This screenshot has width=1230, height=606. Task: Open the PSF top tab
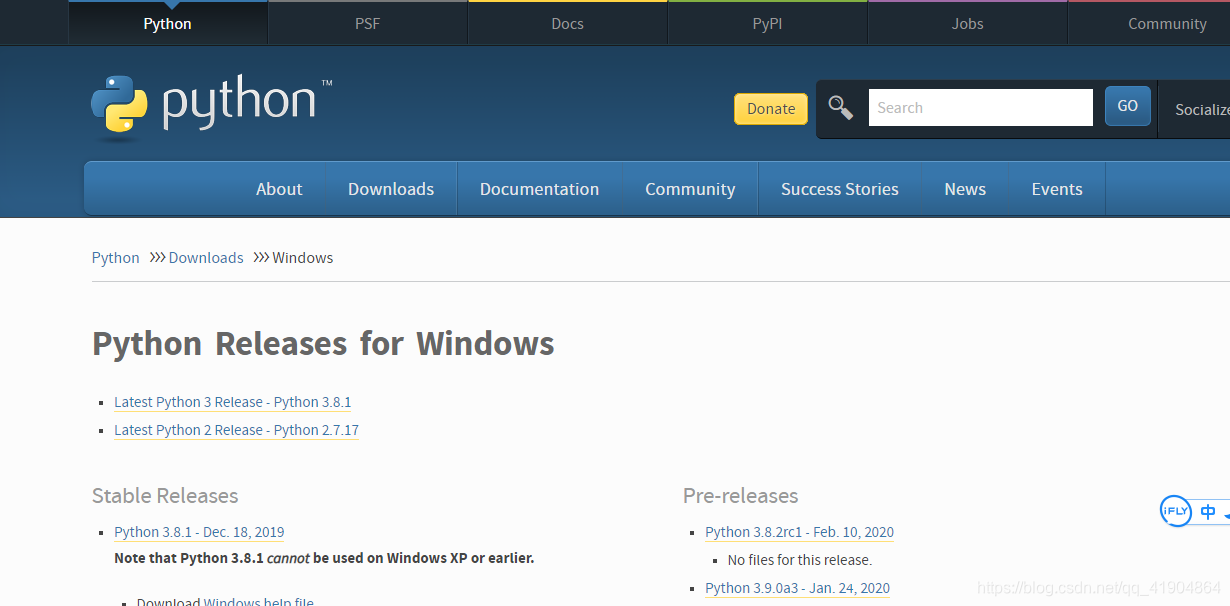click(x=367, y=23)
